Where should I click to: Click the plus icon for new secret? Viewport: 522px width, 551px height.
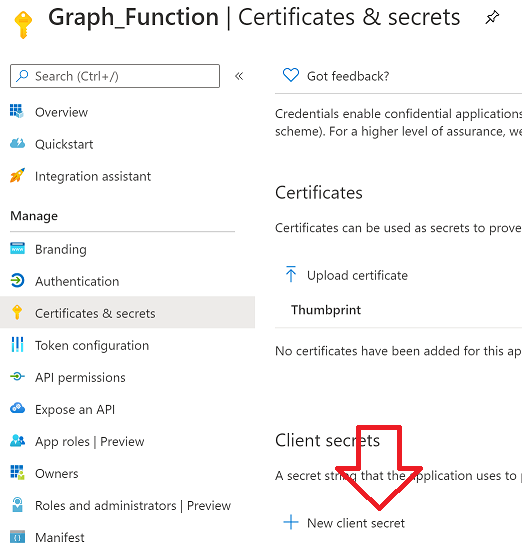[x=291, y=522]
